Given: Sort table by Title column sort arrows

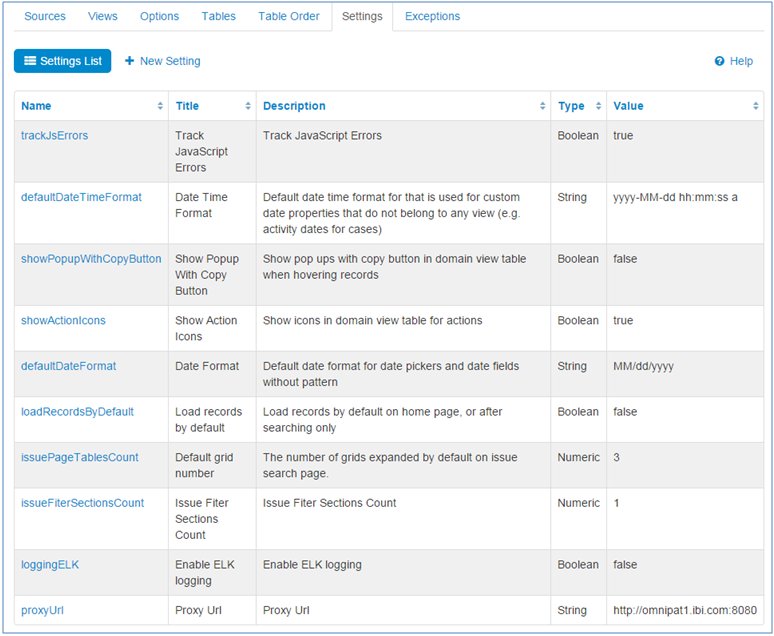Looking at the screenshot, I should click(x=248, y=106).
